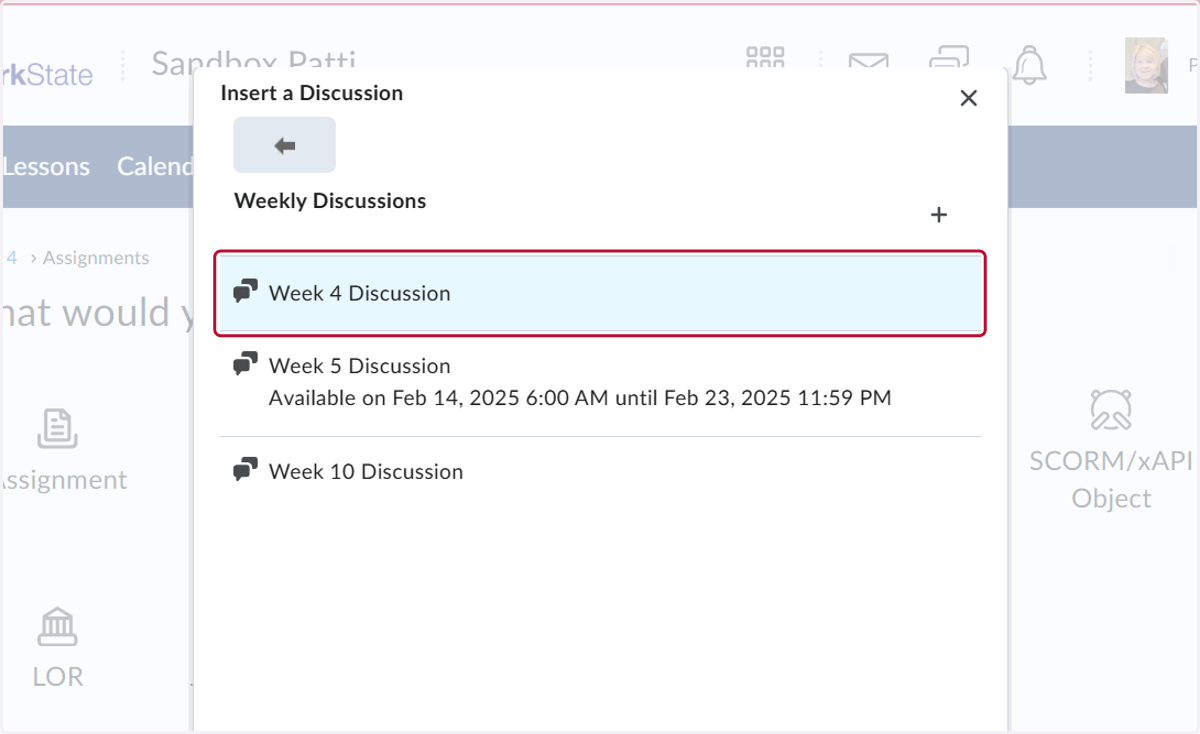The height and width of the screenshot is (734, 1200).
Task: Pick the Week 10 Discussion entry
Action: pos(601,471)
